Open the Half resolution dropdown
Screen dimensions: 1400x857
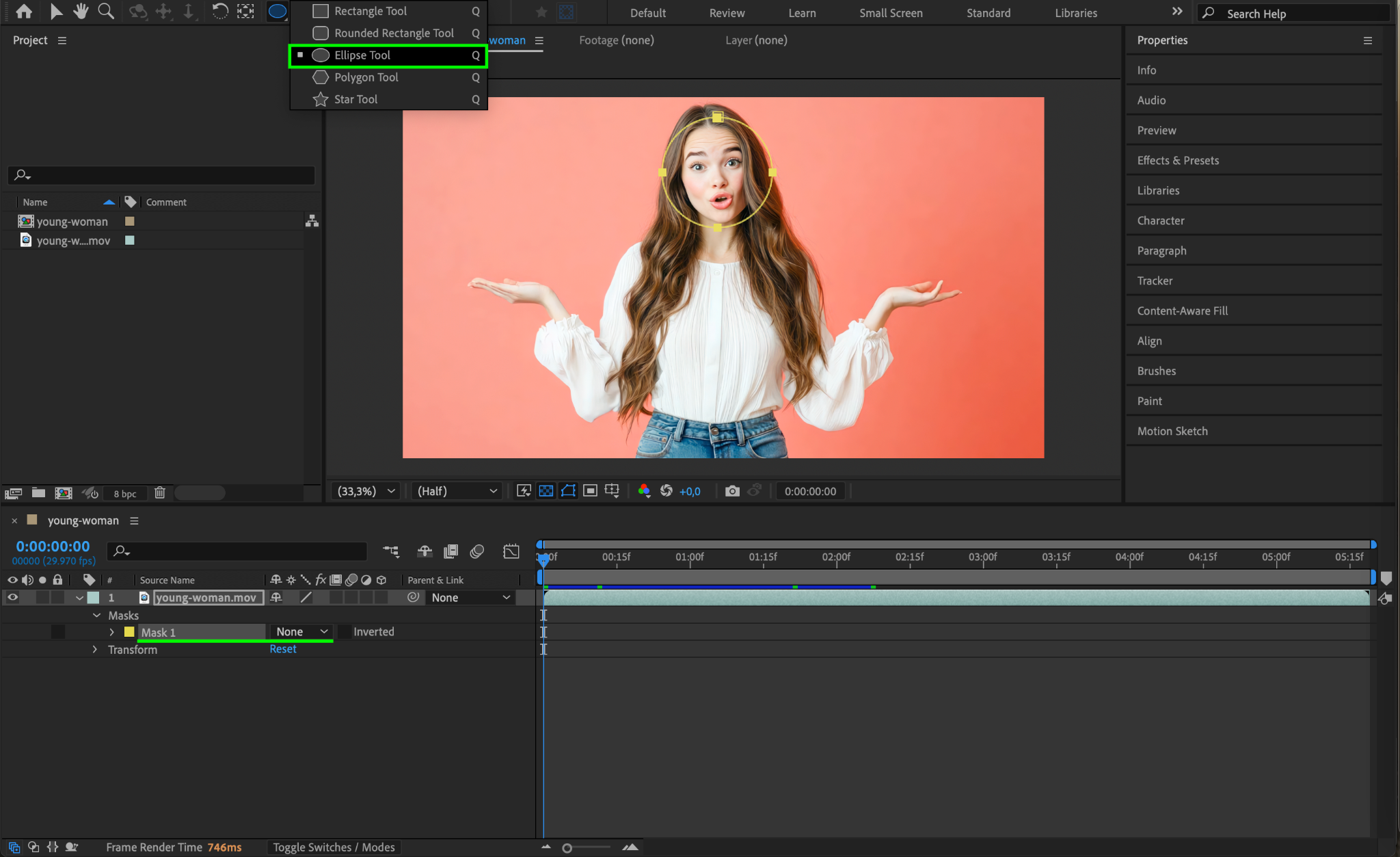[x=457, y=491]
